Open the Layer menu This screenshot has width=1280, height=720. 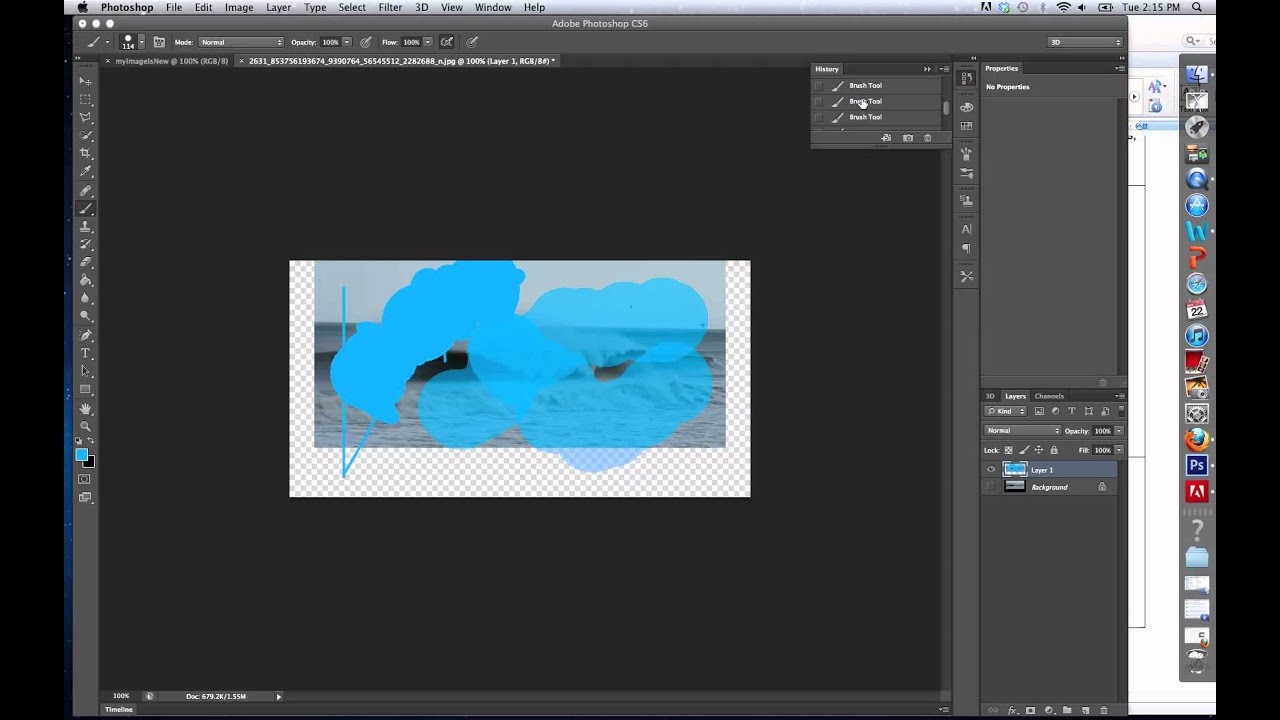click(279, 7)
